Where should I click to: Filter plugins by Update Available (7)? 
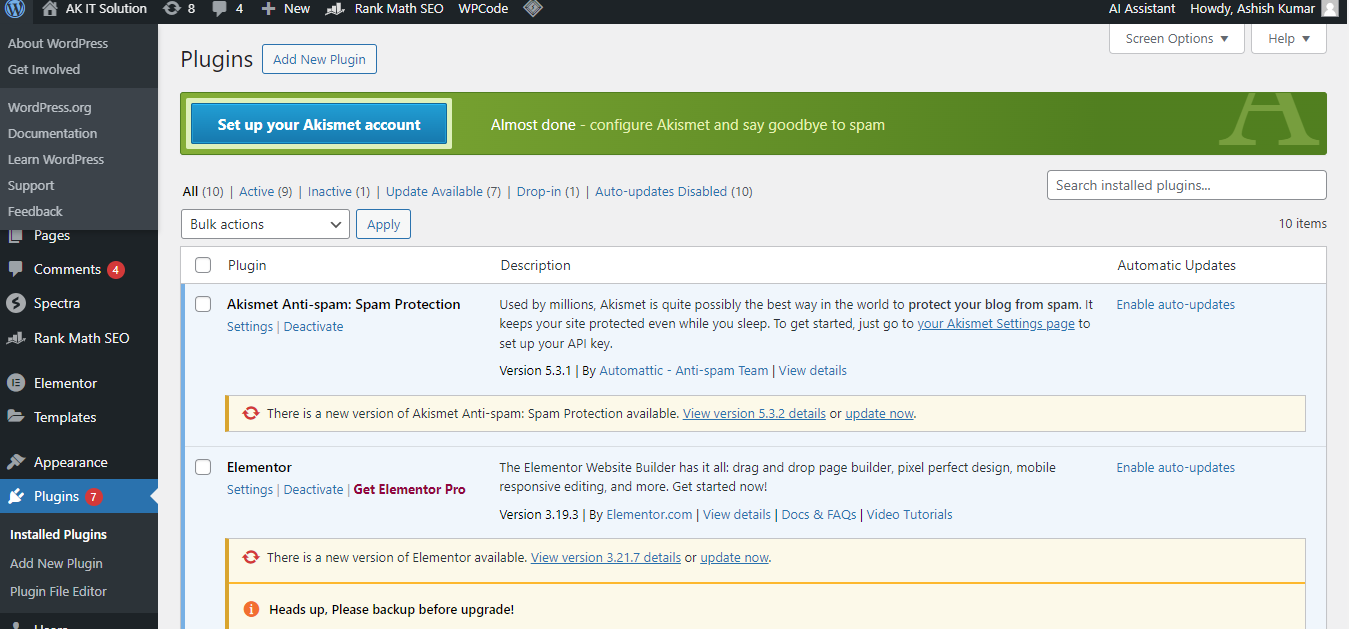click(x=443, y=191)
